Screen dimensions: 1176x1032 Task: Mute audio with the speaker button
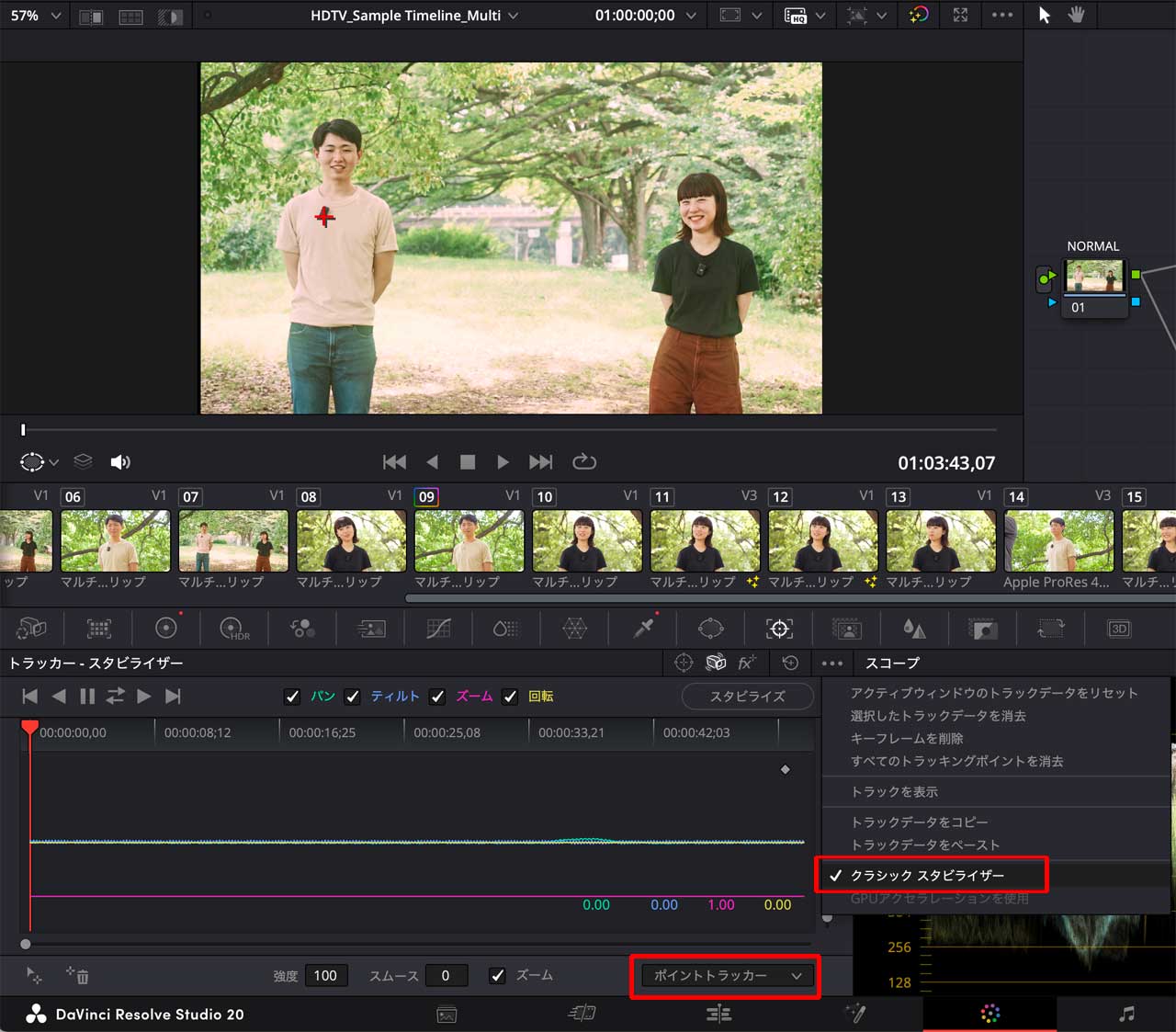[120, 462]
